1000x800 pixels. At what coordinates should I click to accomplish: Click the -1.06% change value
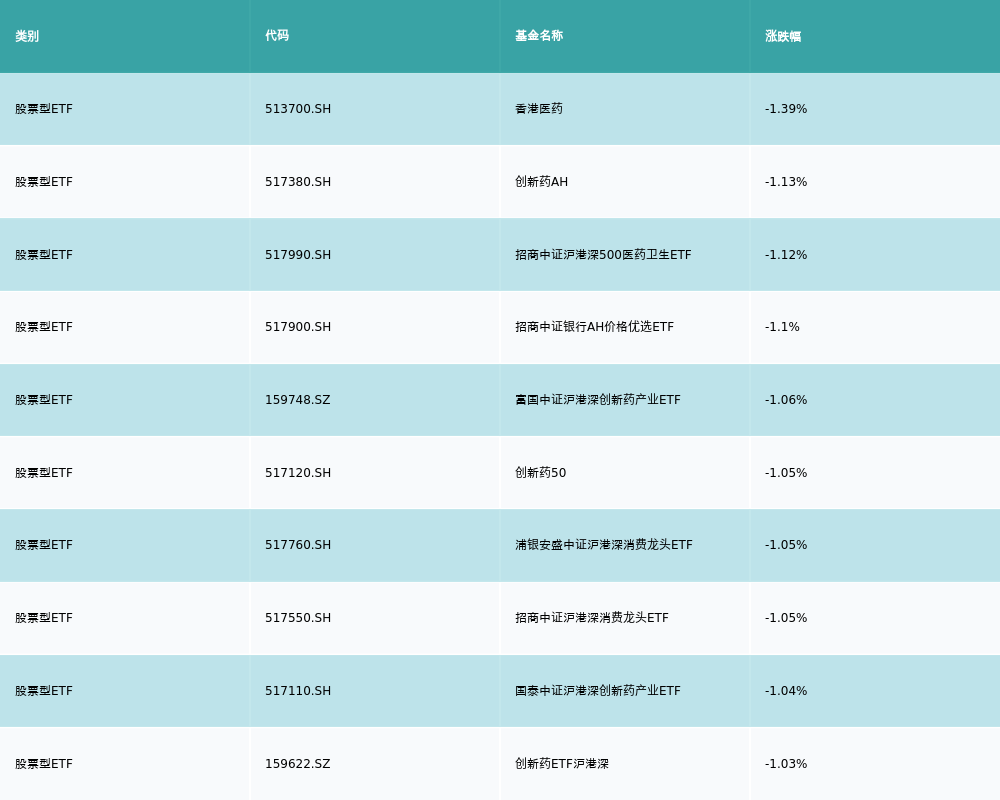[786, 400]
